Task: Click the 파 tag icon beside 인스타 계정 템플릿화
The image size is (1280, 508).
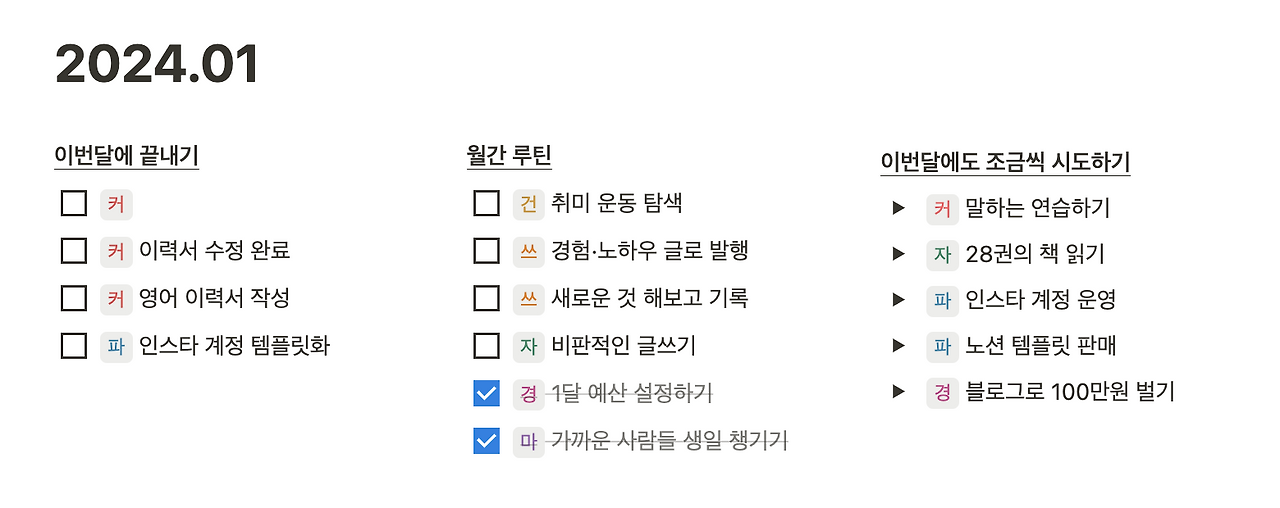Action: tap(116, 346)
